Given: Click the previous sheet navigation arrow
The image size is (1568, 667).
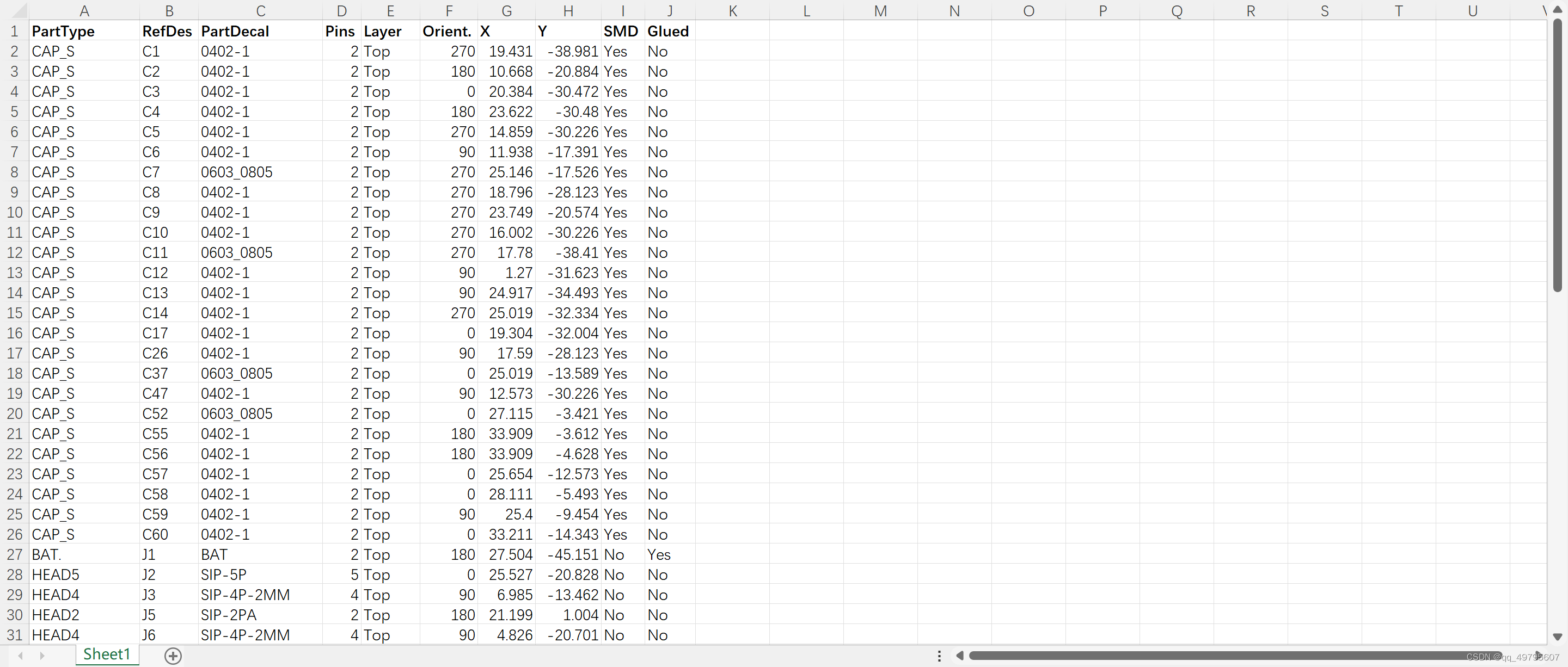Looking at the screenshot, I should click(x=21, y=656).
